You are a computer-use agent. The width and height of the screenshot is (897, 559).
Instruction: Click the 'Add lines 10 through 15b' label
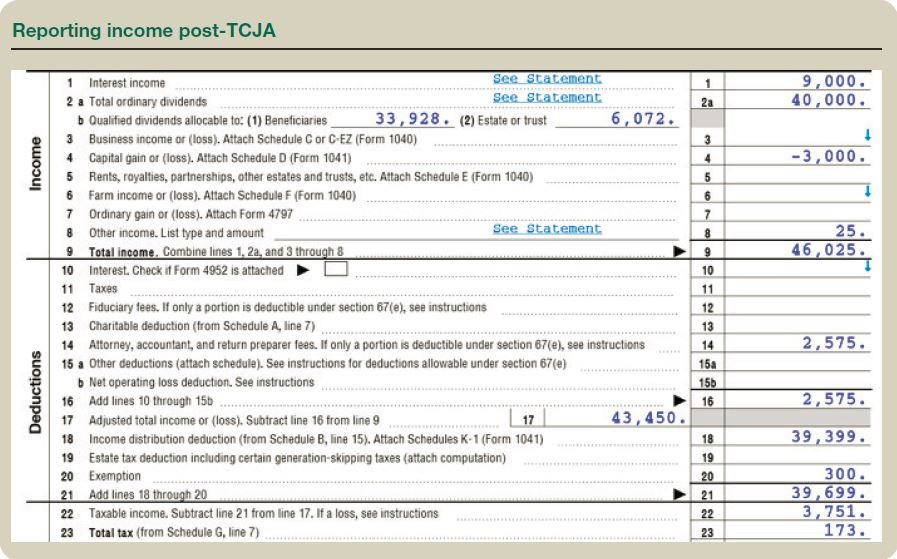click(x=150, y=401)
